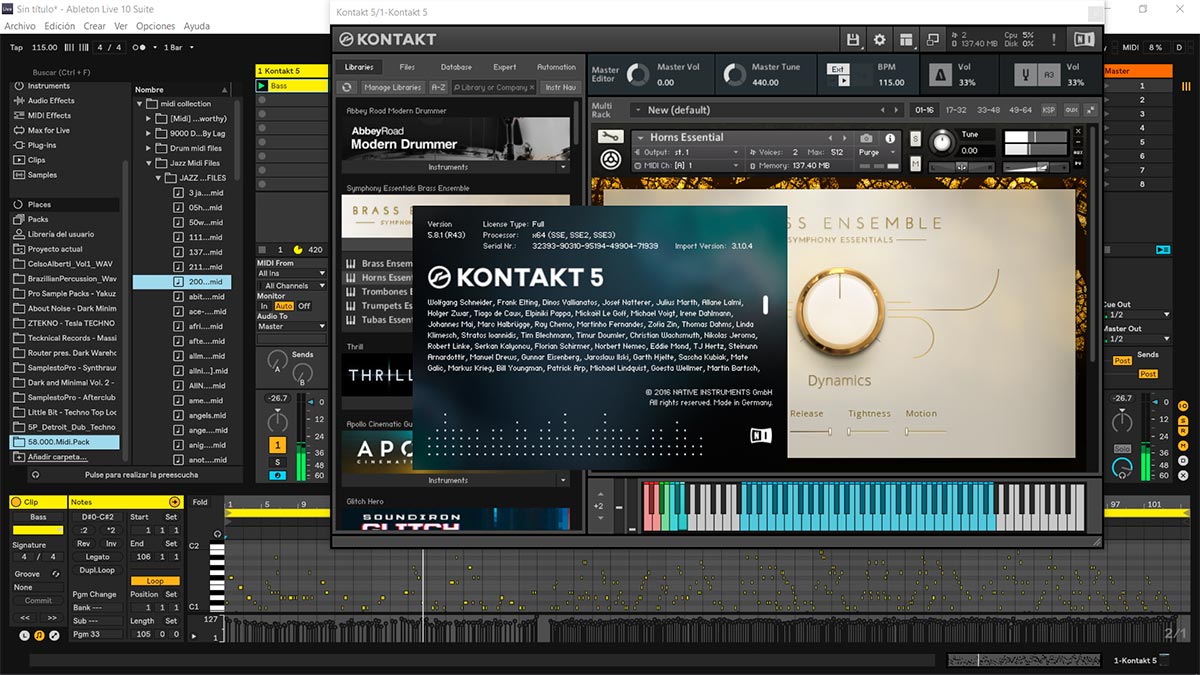Show the Notes box with the note icon
Screen dimensions: 1200x675
point(40,635)
